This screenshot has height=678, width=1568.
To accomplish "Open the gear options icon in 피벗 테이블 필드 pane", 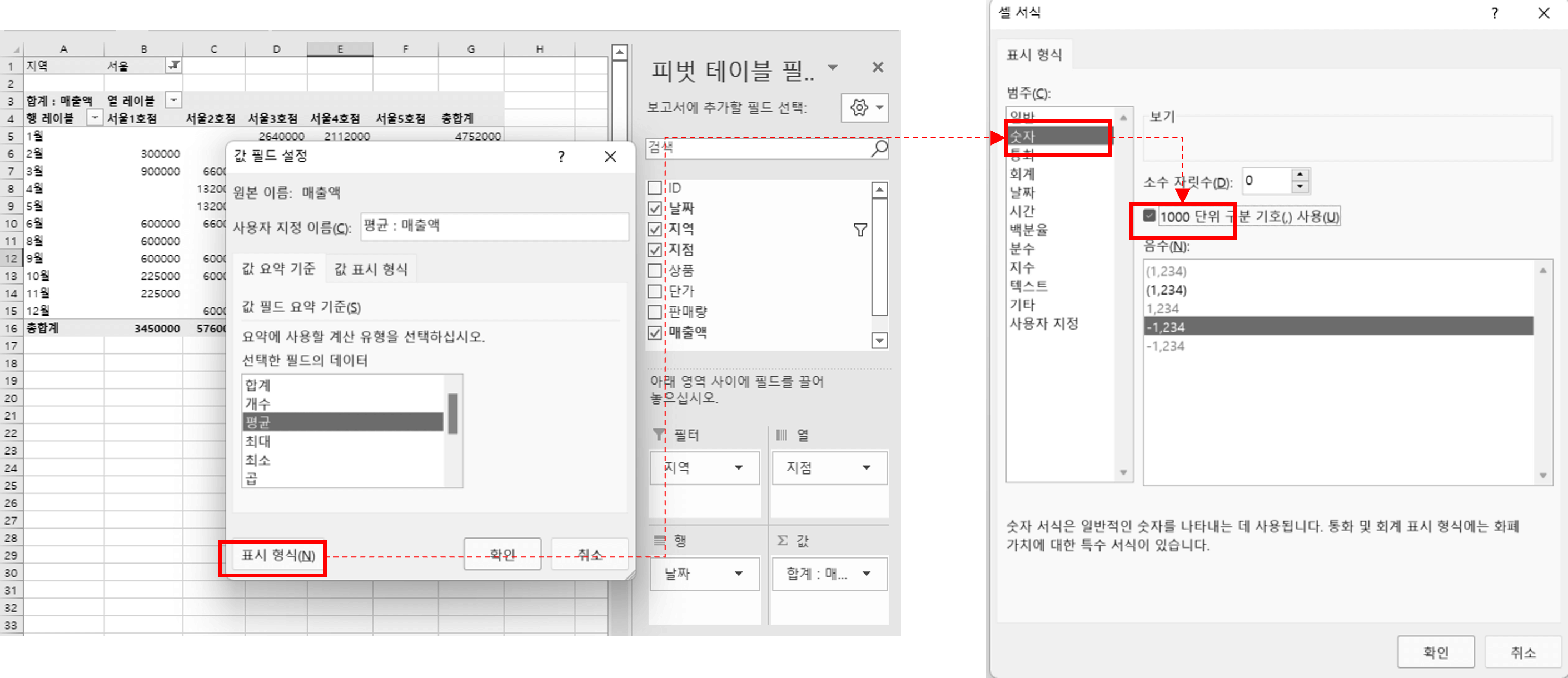I will pos(859,107).
